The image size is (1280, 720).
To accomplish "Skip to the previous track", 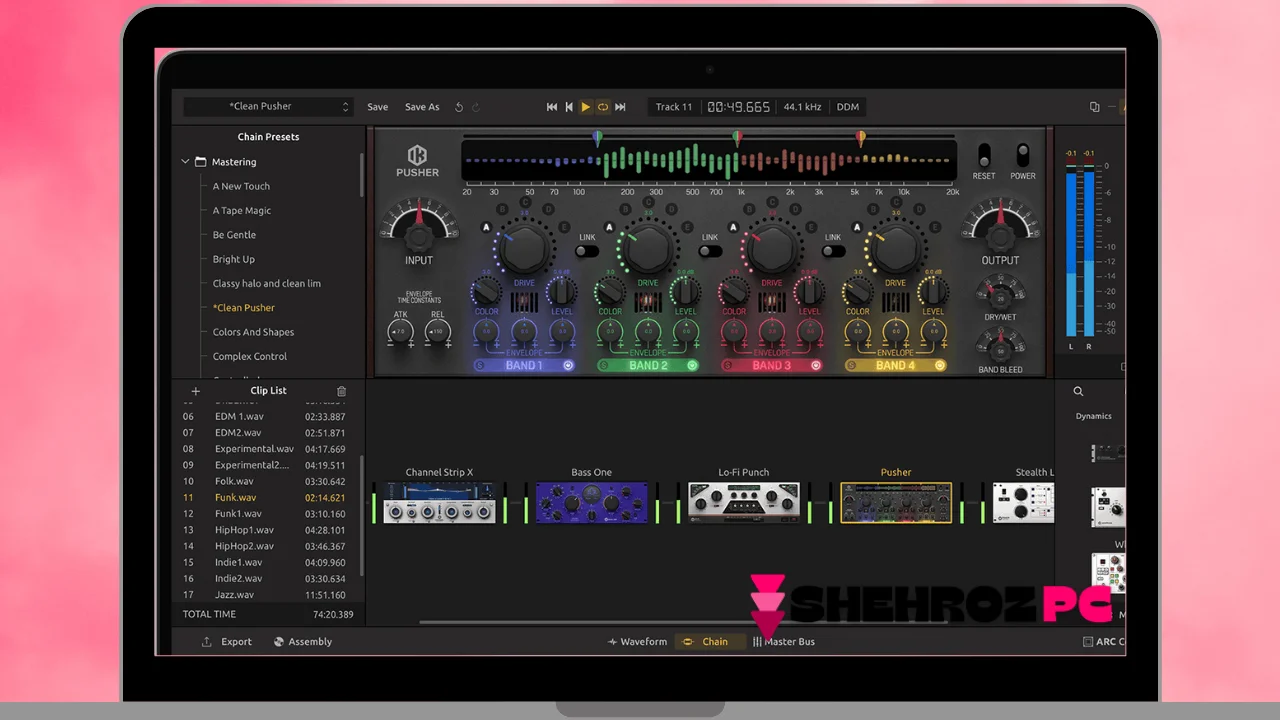I will tap(551, 107).
